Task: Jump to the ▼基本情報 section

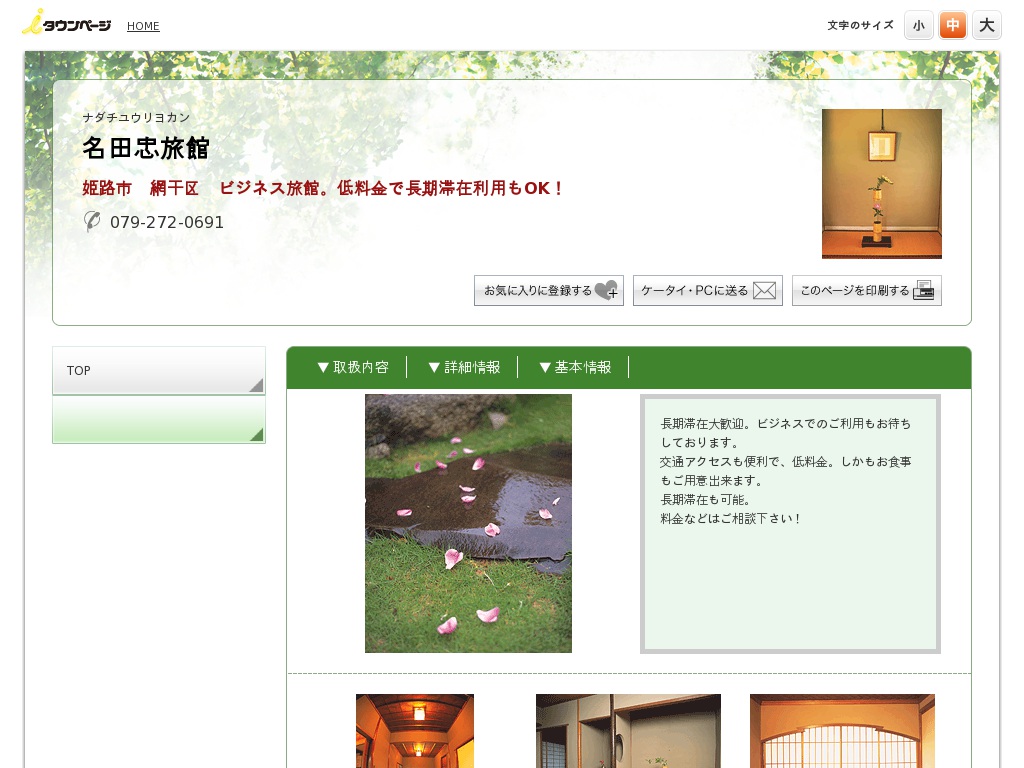Action: point(575,367)
